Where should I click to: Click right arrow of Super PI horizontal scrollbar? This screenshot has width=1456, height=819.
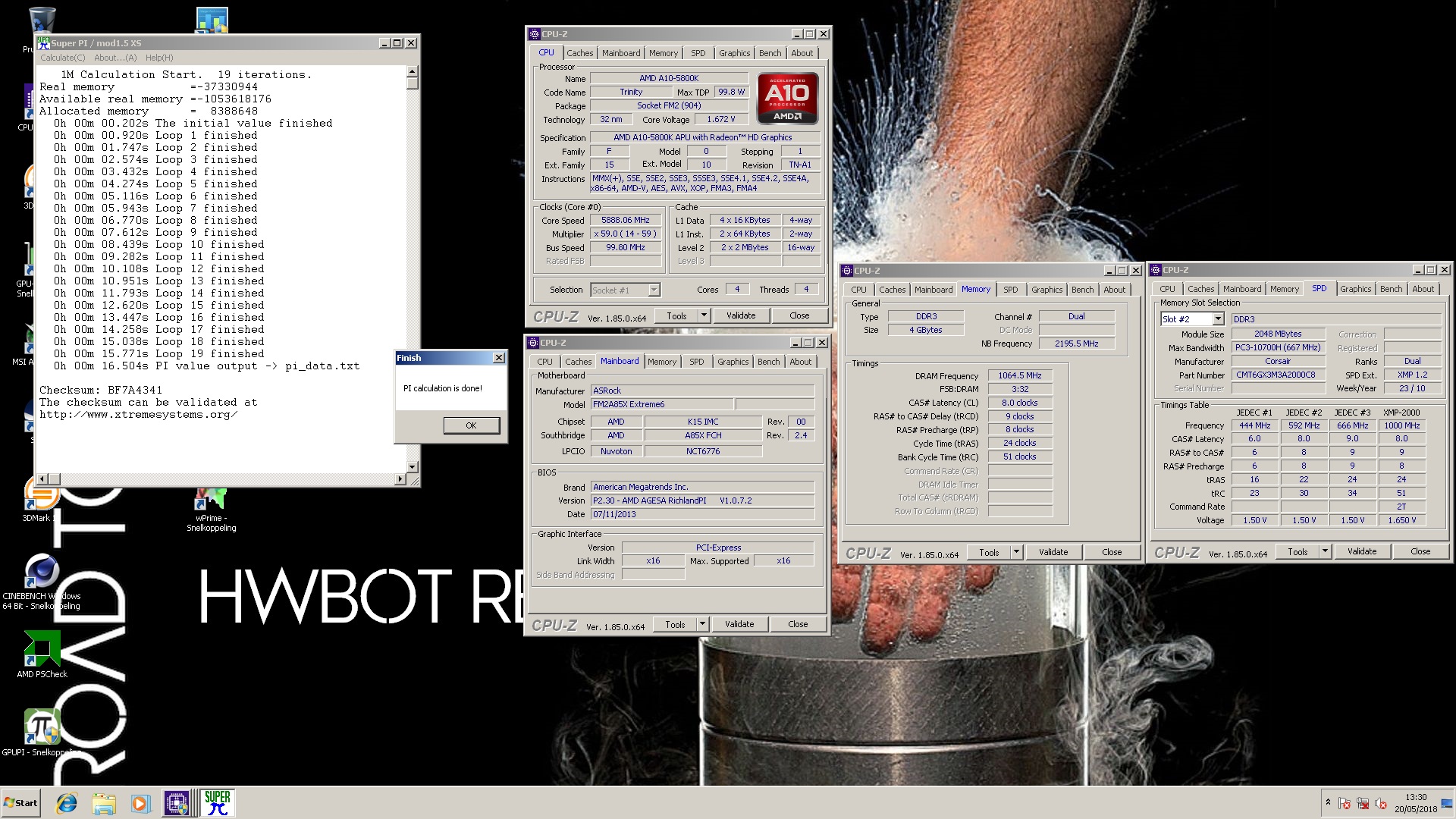[x=400, y=479]
